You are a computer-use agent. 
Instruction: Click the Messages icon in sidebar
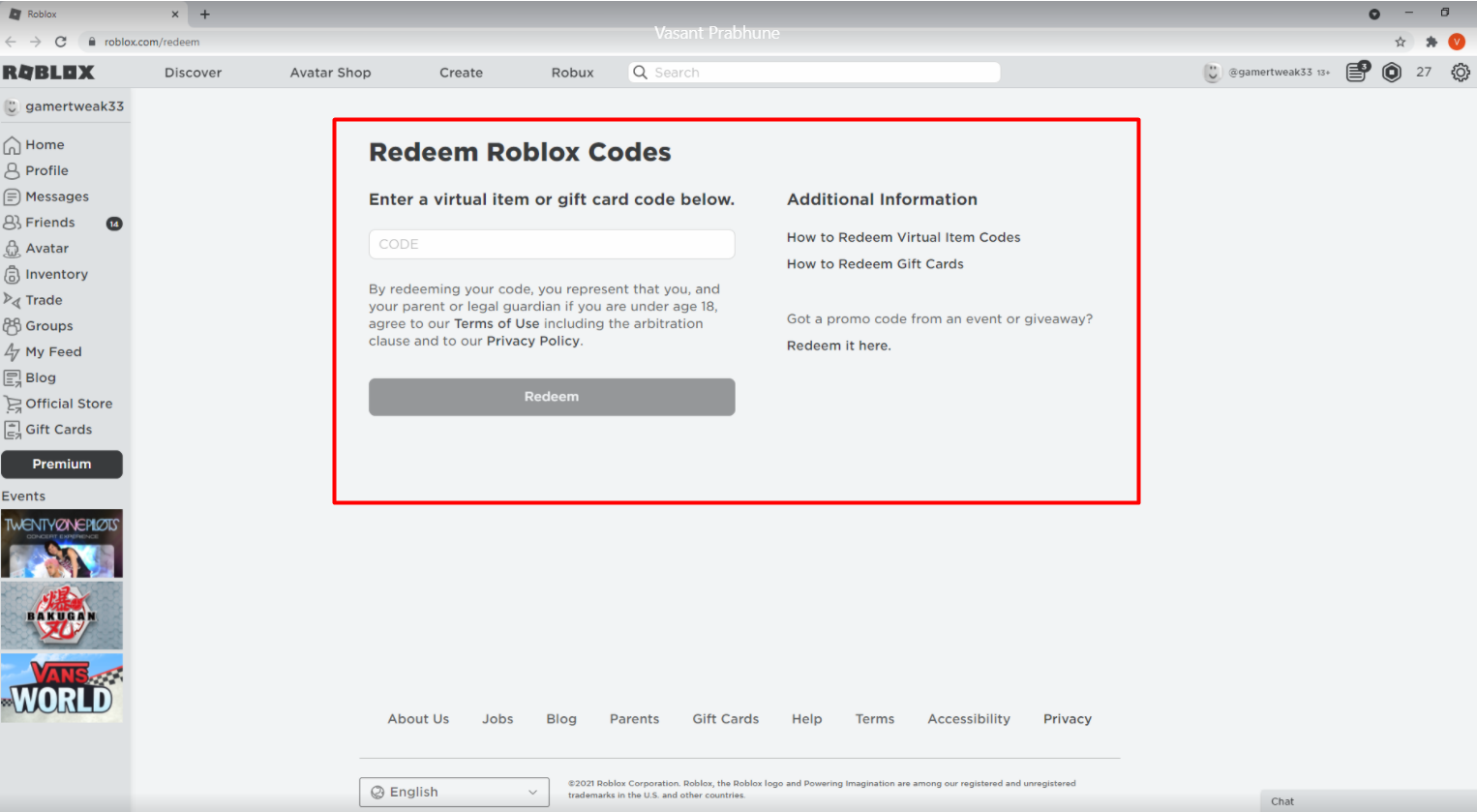click(12, 196)
